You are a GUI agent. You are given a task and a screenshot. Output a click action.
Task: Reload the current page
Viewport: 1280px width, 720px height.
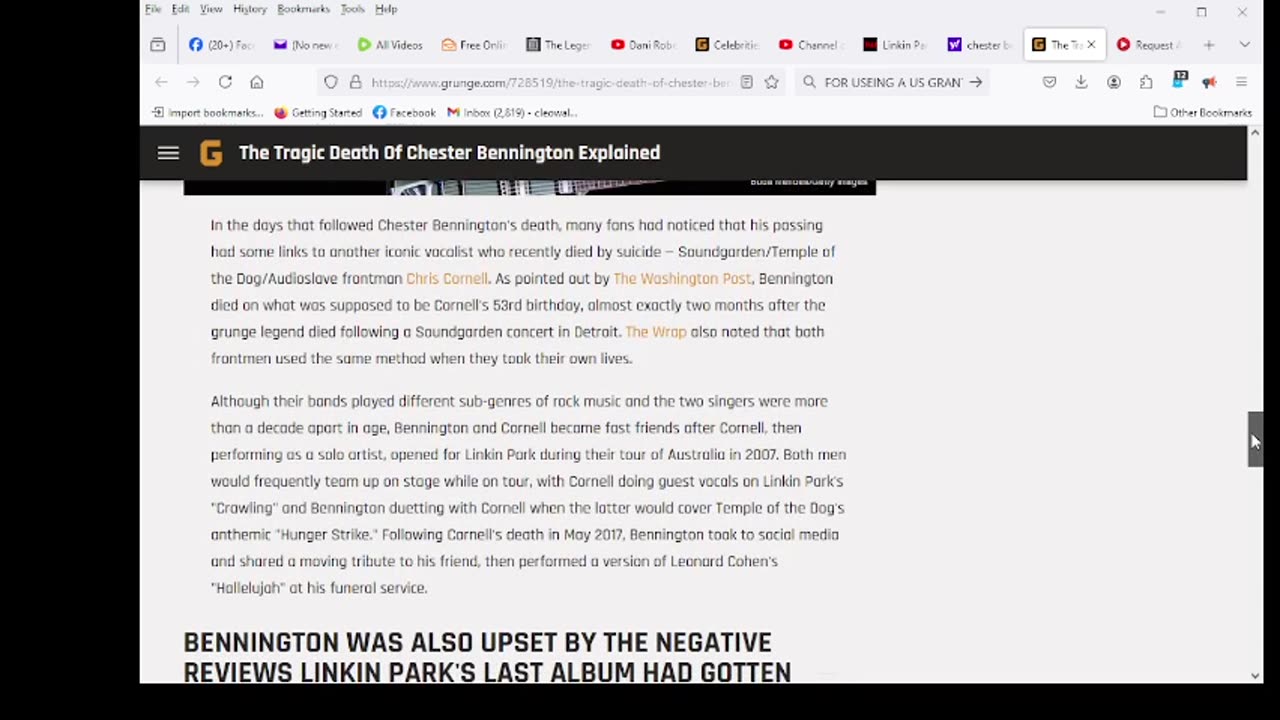pyautogui.click(x=225, y=82)
